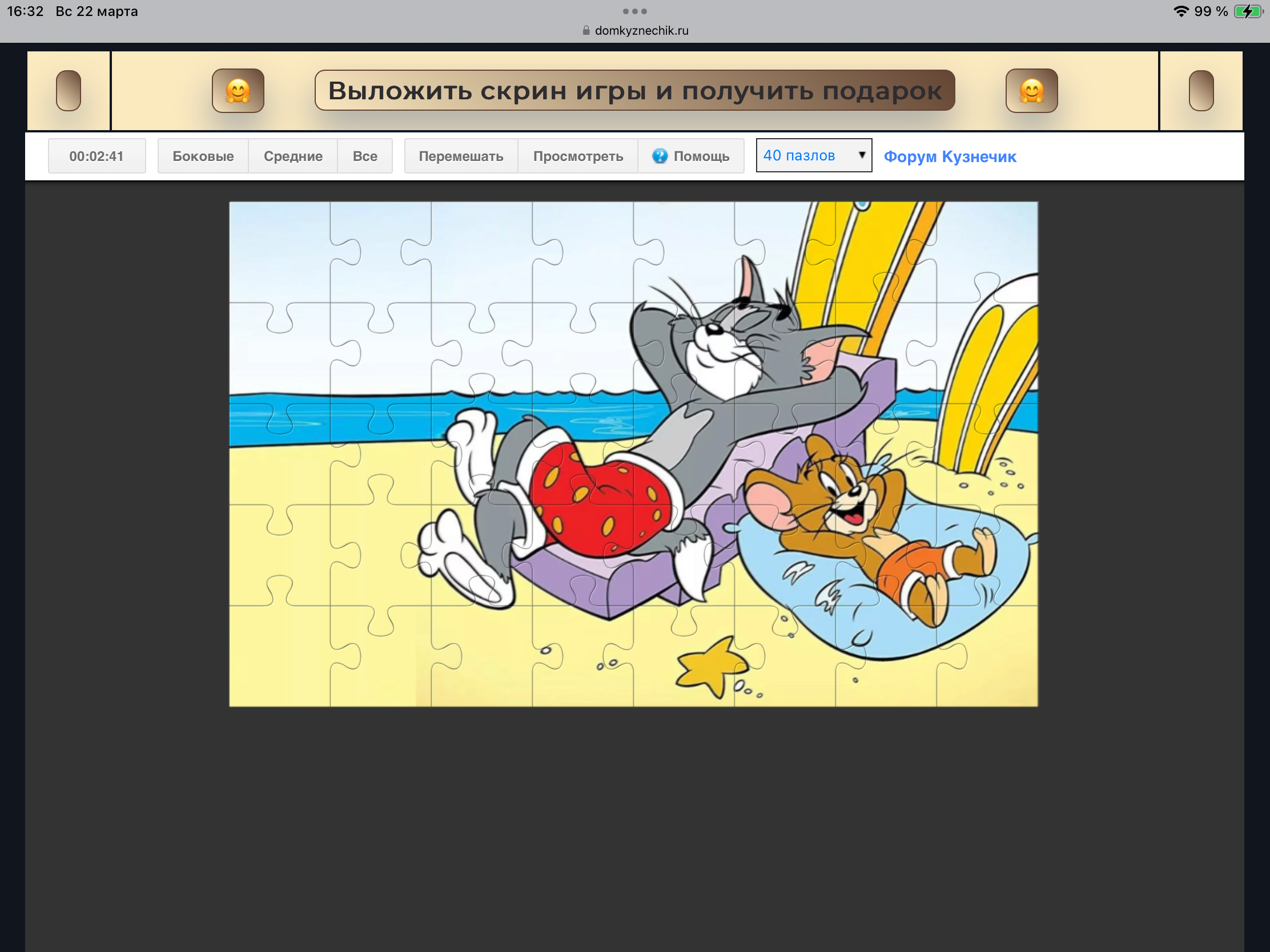Tap the Wi-Fi icon in status bar
This screenshot has width=1270, height=952.
click(1180, 11)
